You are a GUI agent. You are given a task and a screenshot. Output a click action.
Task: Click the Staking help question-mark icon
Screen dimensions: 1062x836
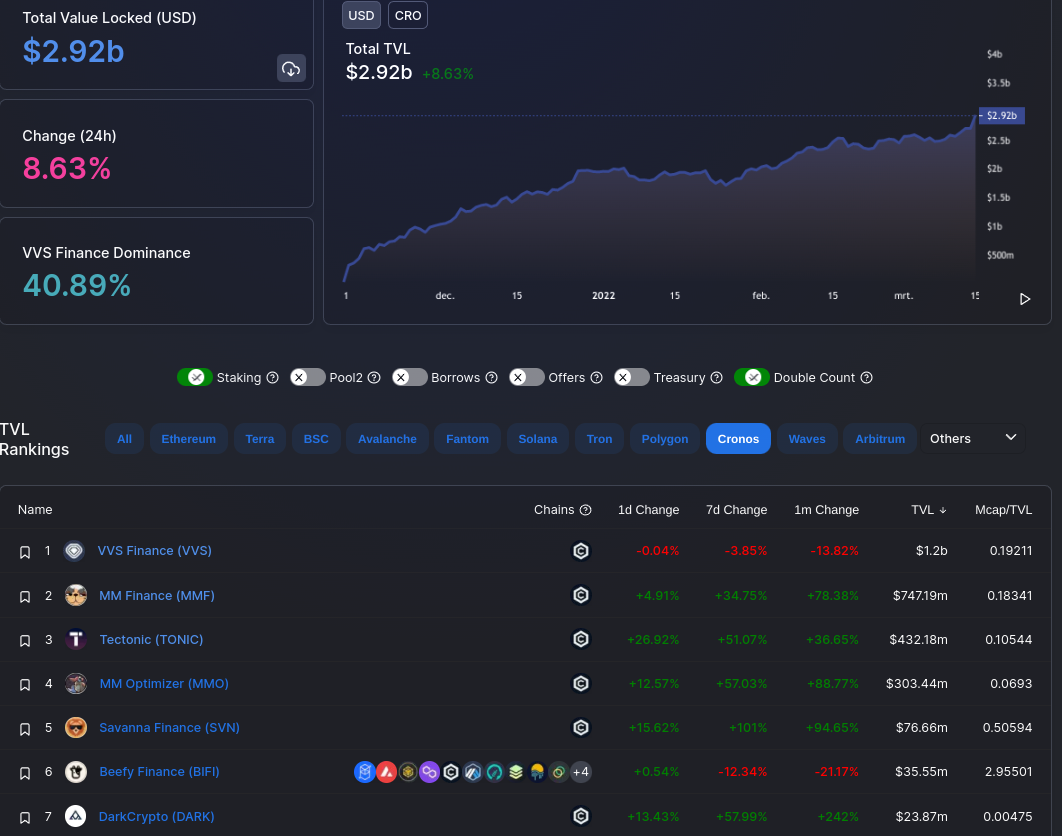pyautogui.click(x=271, y=378)
